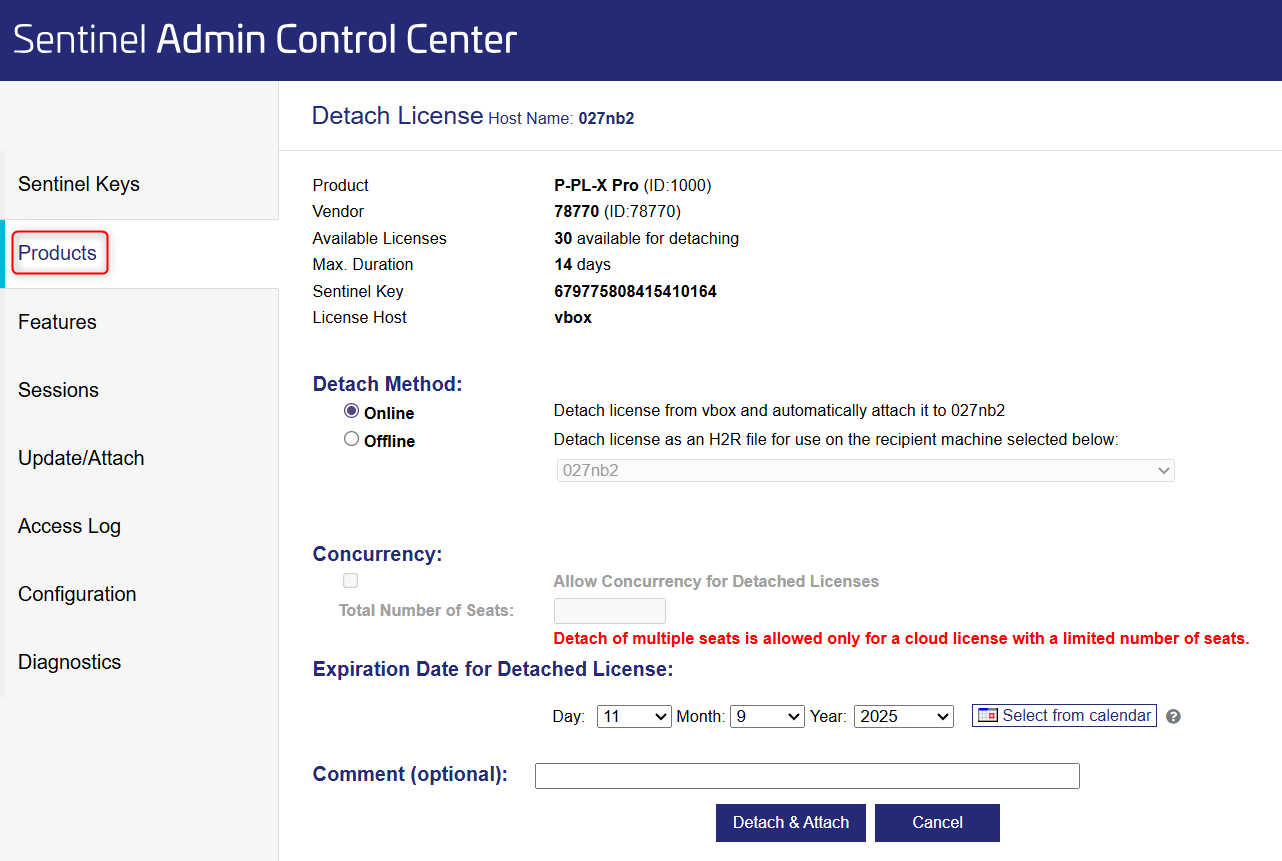Screen dimensions: 1282x861
Task: Select the Online detach method
Action: point(351,411)
